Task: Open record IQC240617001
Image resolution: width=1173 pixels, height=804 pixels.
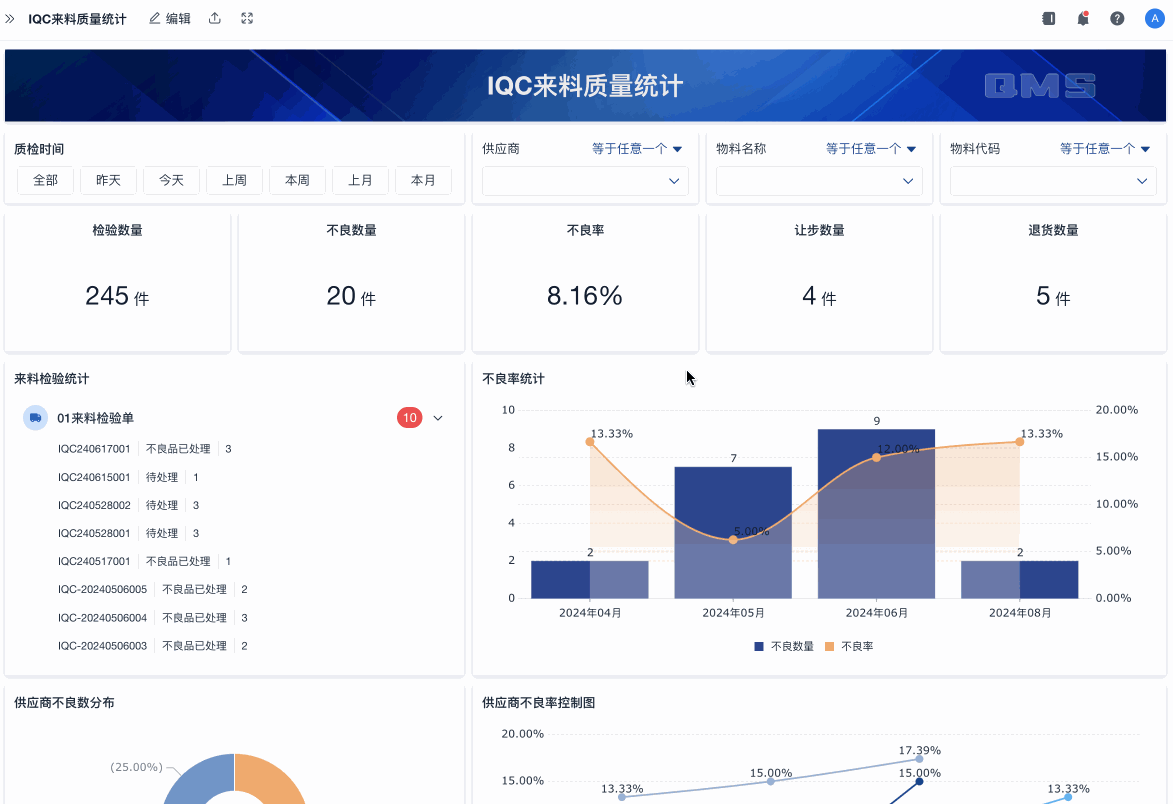Action: pyautogui.click(x=144, y=449)
